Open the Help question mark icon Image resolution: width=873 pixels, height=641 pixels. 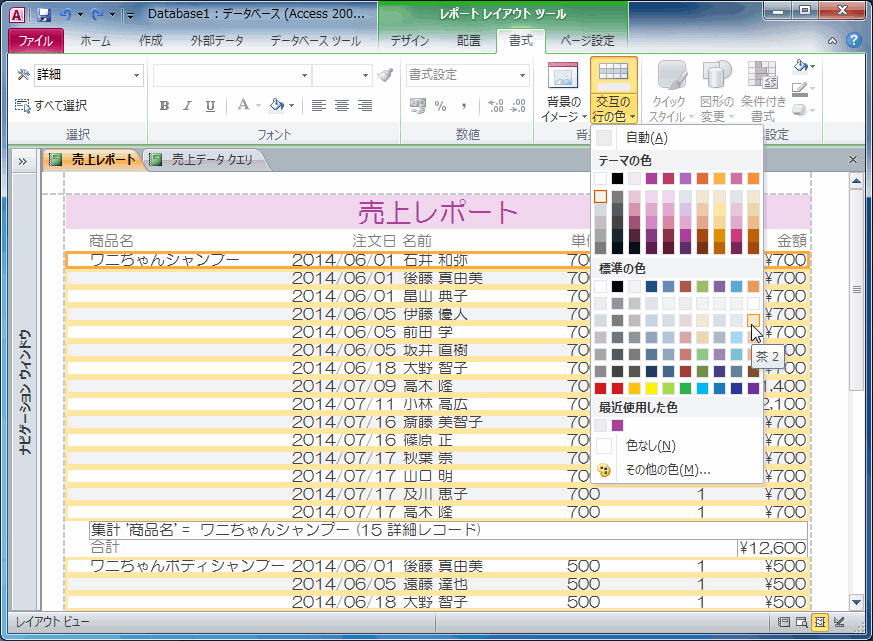(x=853, y=41)
